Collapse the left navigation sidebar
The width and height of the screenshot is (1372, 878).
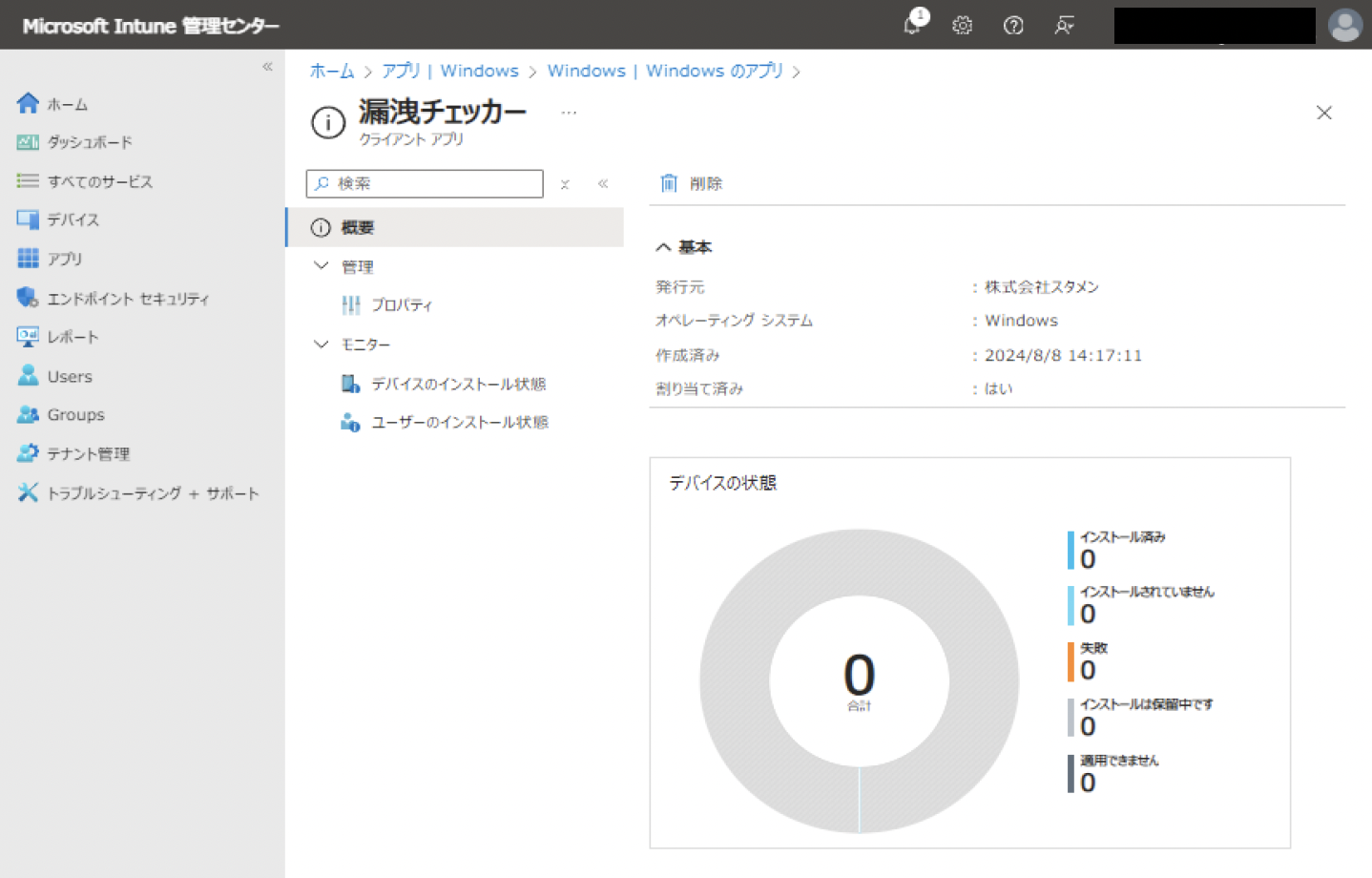click(267, 67)
